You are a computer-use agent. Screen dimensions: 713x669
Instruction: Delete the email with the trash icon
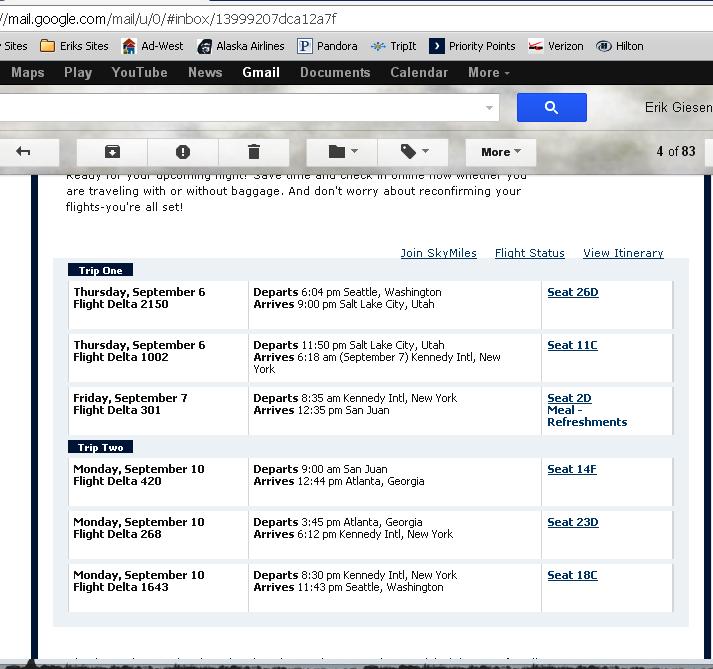[254, 152]
